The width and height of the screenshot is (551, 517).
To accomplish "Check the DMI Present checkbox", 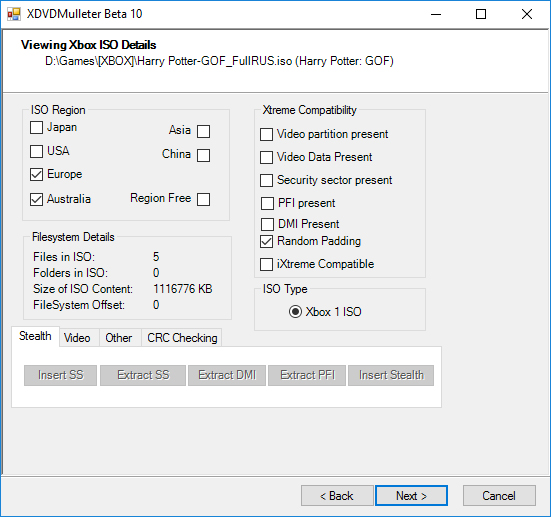I will [x=267, y=224].
